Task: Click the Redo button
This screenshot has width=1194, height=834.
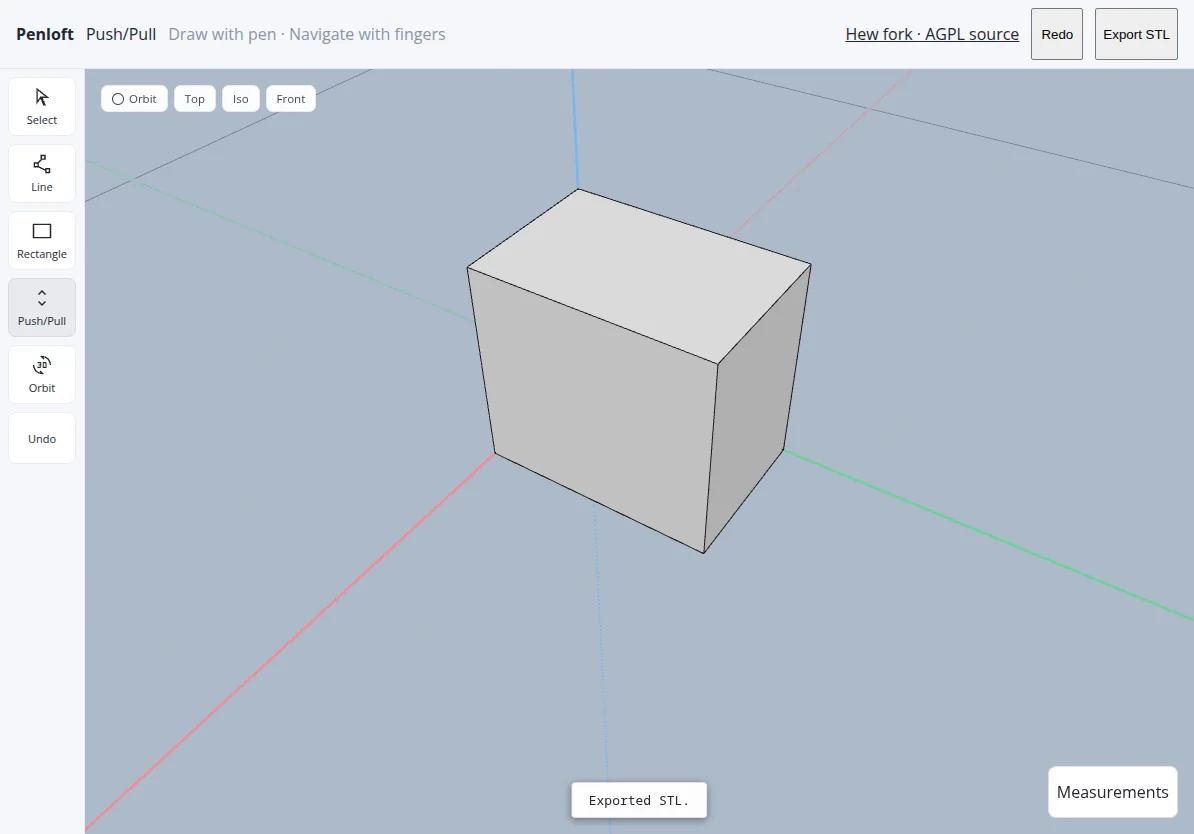Action: [1057, 34]
